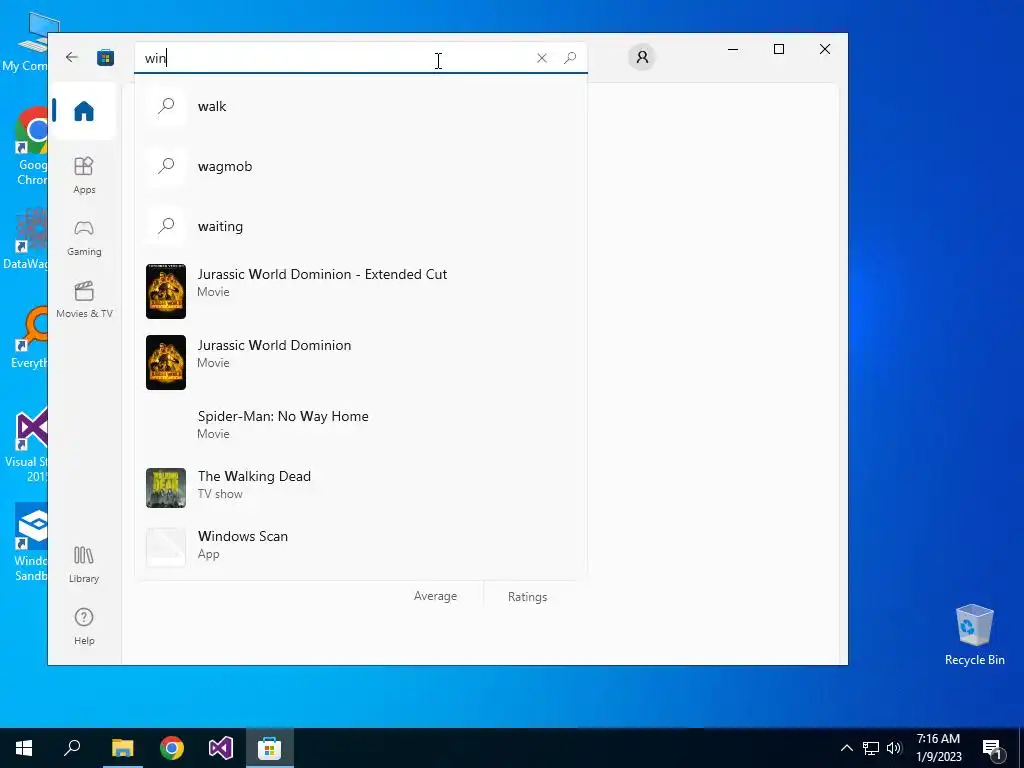
Task: Open the Movies & TV section
Action: tap(84, 299)
